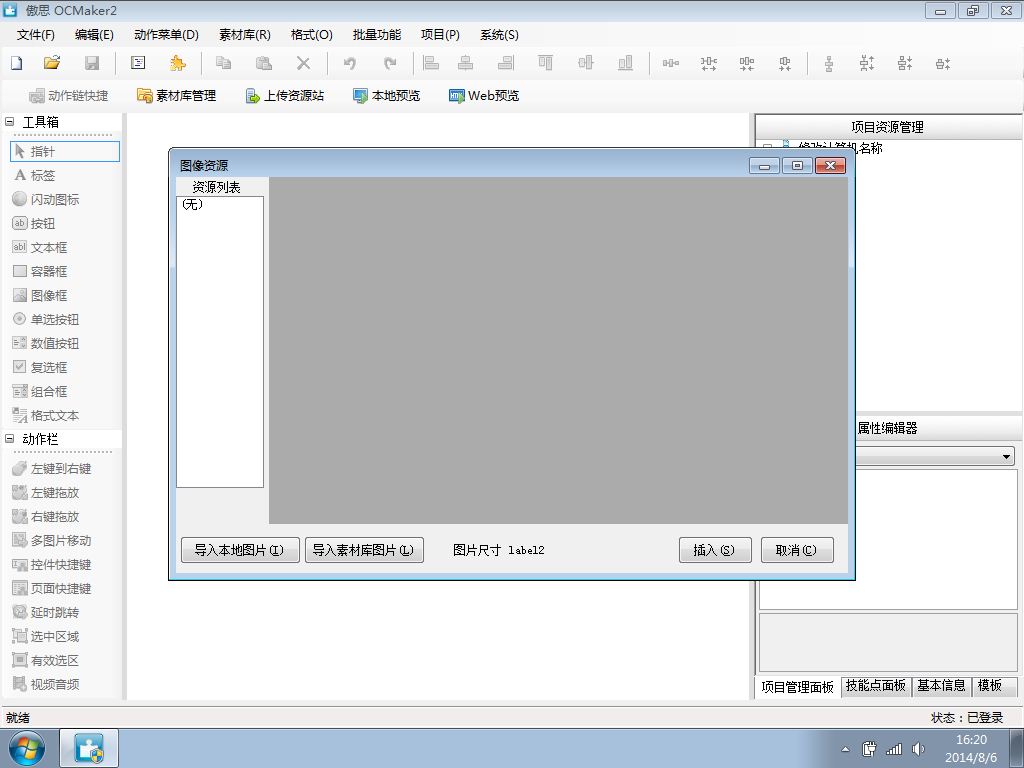Image resolution: width=1024 pixels, height=768 pixels.
Task: Select the (无) entry in 资源列表
Action: pyautogui.click(x=219, y=204)
